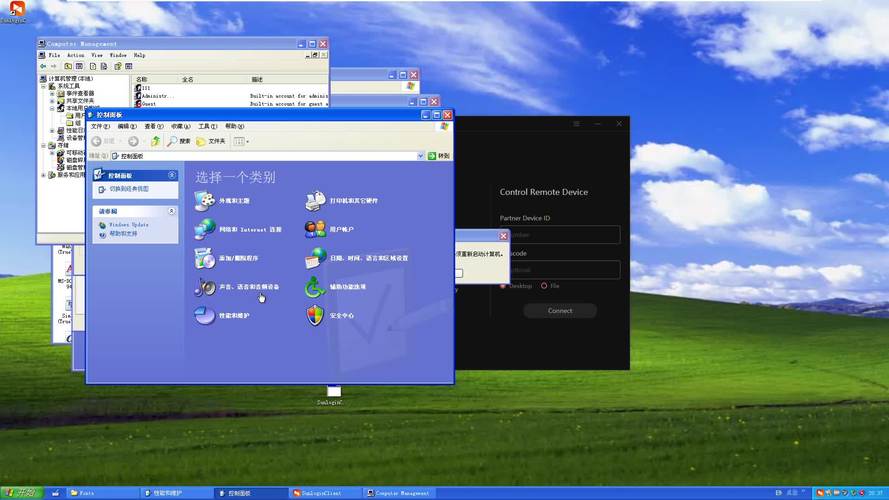The height and width of the screenshot is (500, 889).
Task: Open the View menu in Control Panel window
Action: [154, 126]
